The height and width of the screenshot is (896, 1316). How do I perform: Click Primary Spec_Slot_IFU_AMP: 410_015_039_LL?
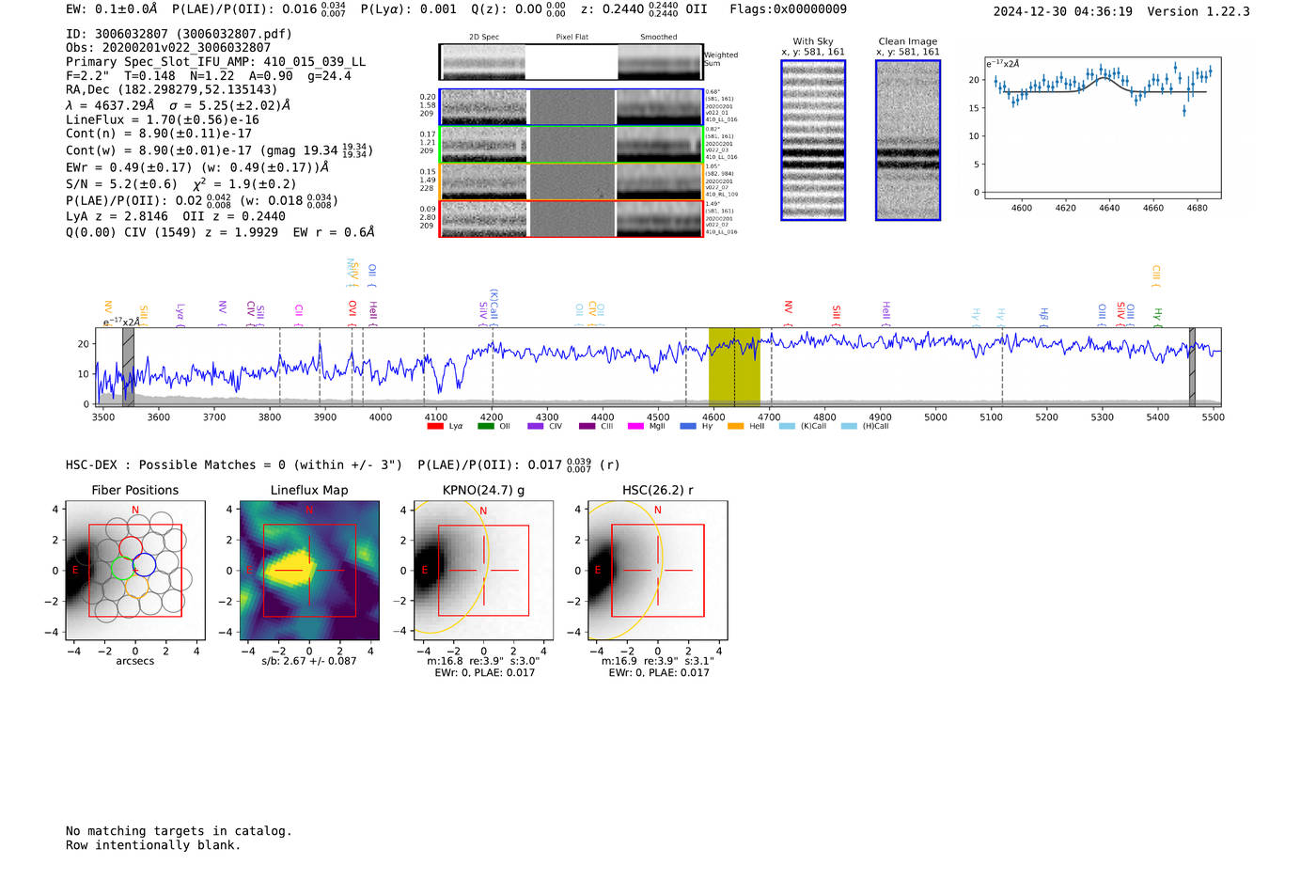point(216,62)
